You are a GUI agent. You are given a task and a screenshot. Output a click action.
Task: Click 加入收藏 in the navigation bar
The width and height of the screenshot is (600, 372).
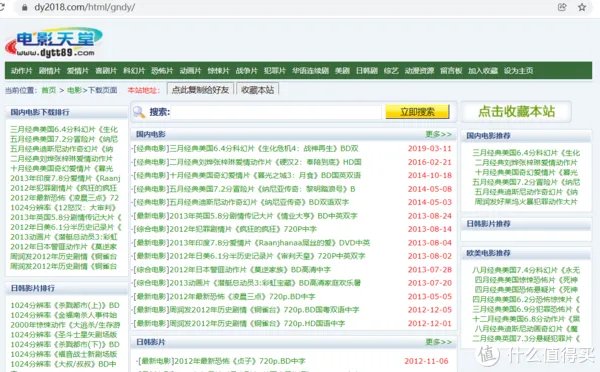coord(483,71)
